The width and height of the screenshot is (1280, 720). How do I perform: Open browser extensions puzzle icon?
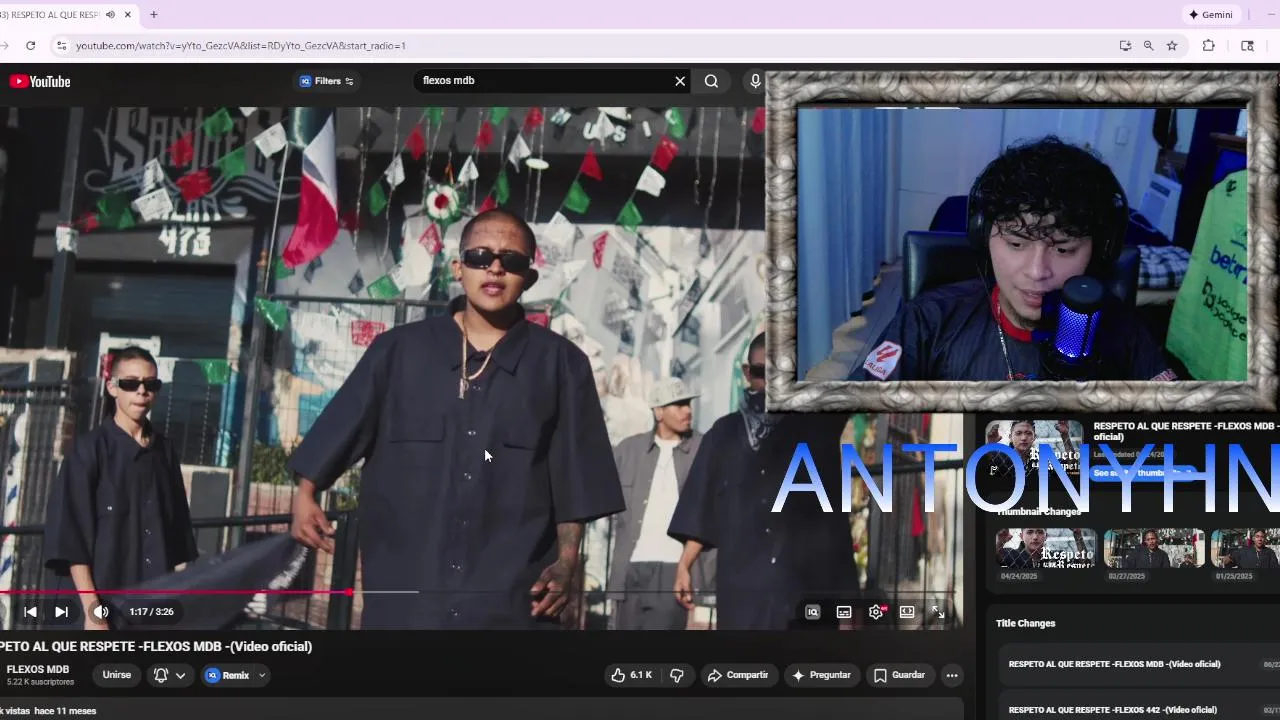(1208, 46)
